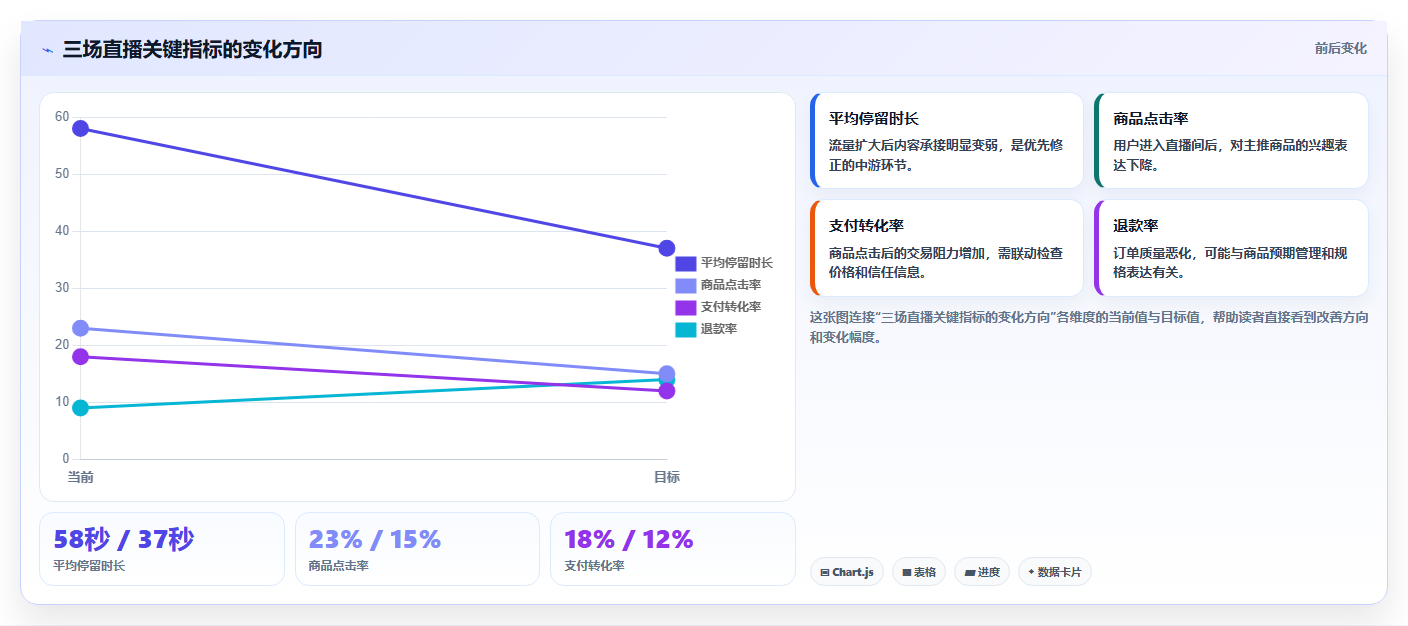Select the 18% / 12% stat card
The height and width of the screenshot is (626, 1408).
pyautogui.click(x=673, y=549)
